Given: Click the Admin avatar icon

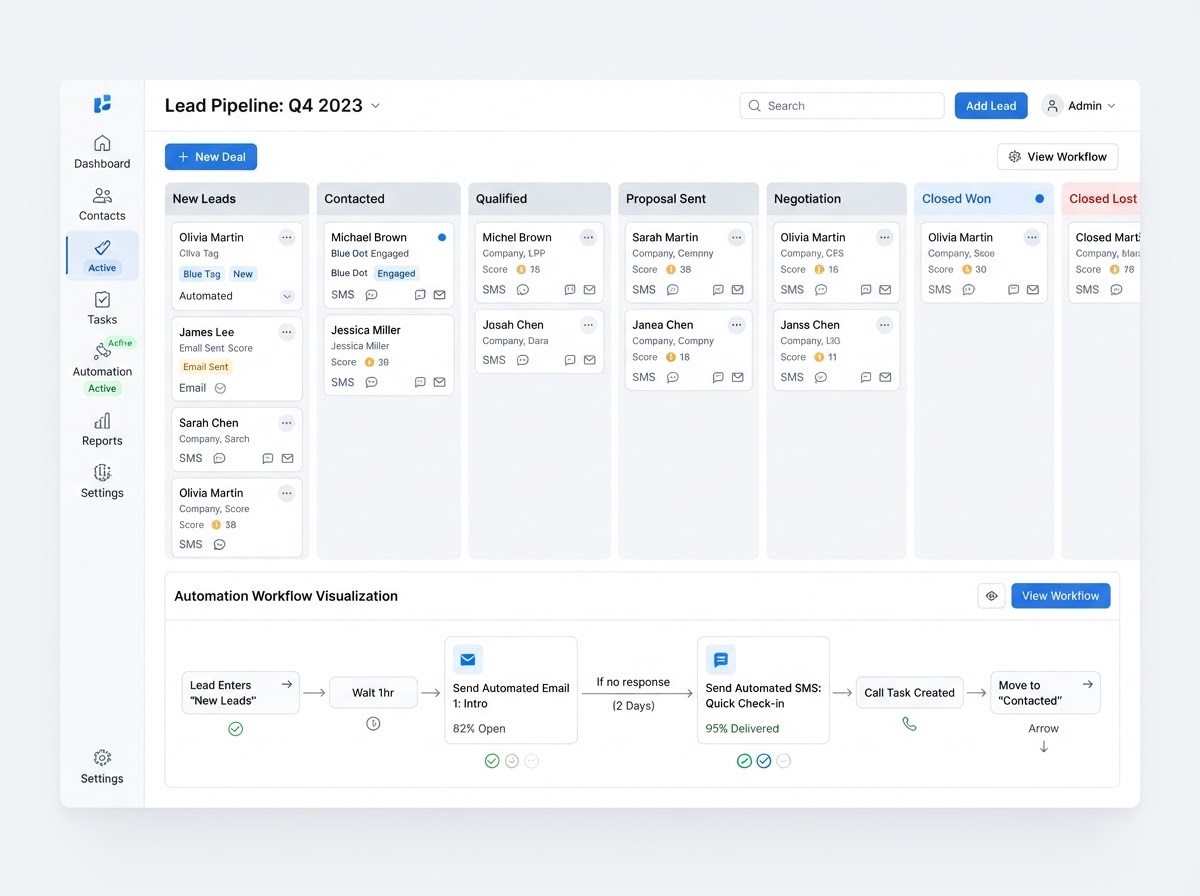Looking at the screenshot, I should pos(1052,106).
